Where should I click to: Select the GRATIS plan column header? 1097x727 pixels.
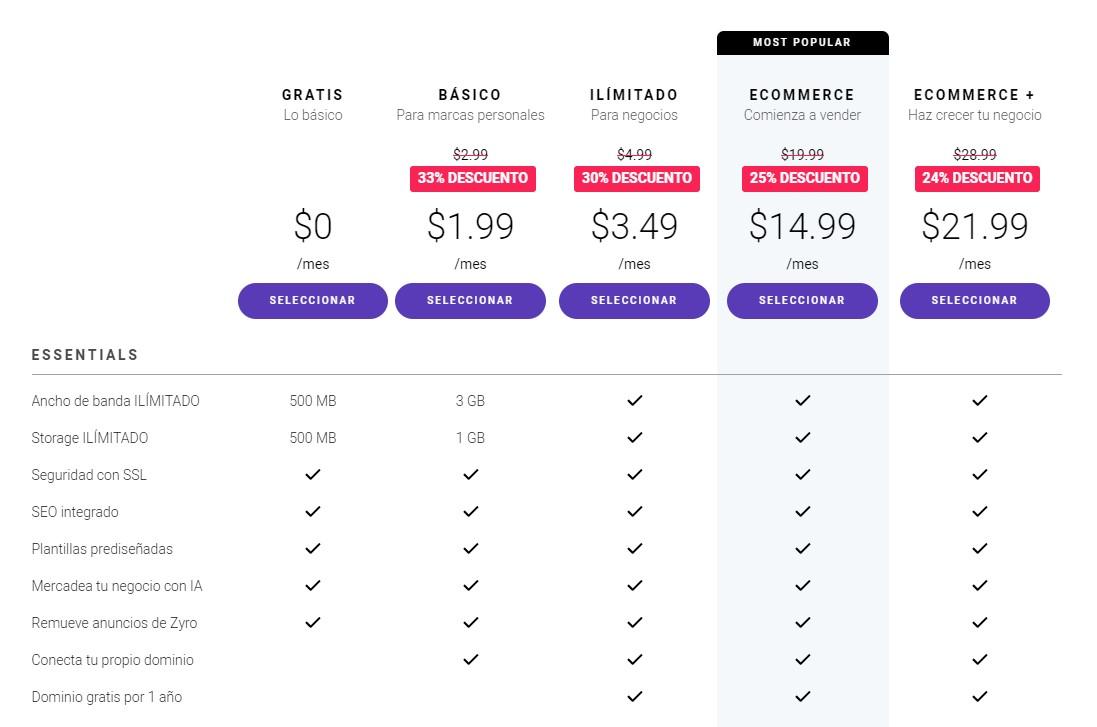click(312, 95)
